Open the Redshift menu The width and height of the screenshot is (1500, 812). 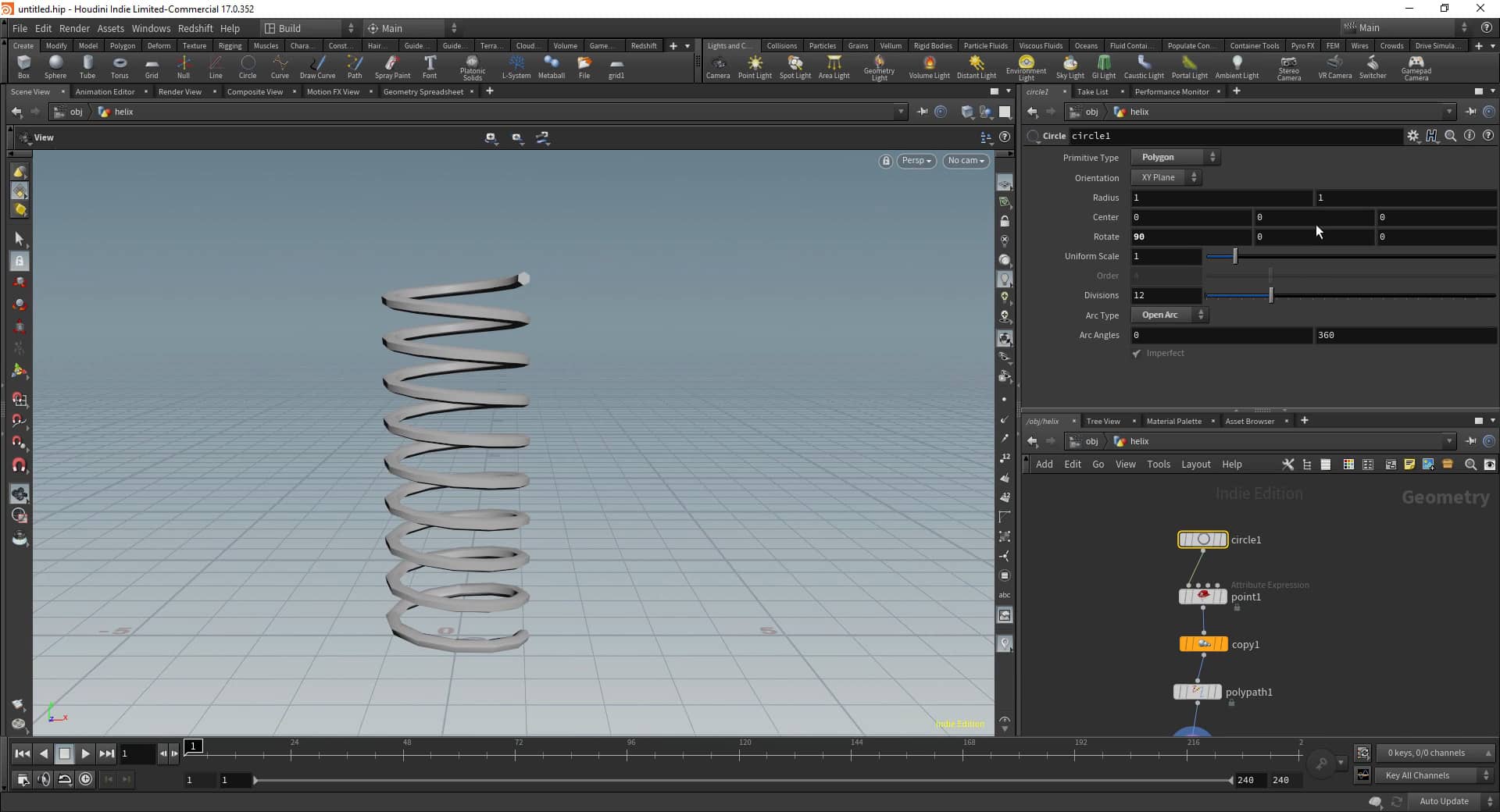(x=195, y=28)
